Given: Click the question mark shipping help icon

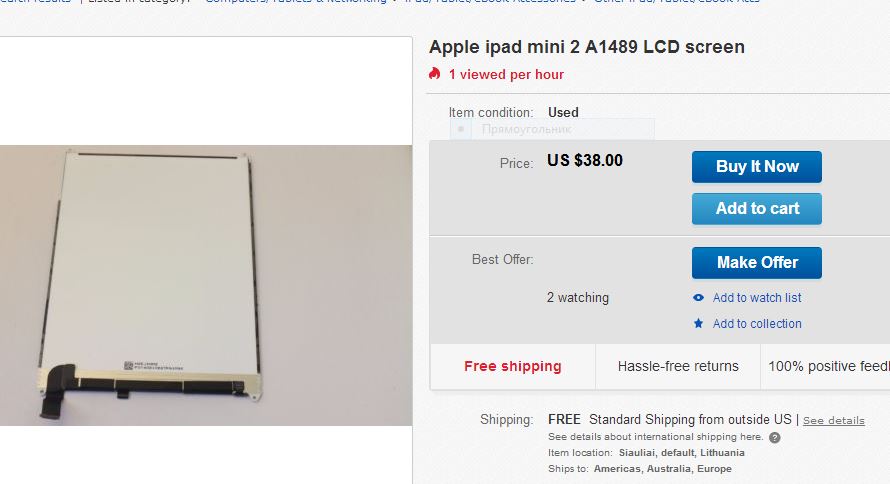Looking at the screenshot, I should click(x=774, y=437).
